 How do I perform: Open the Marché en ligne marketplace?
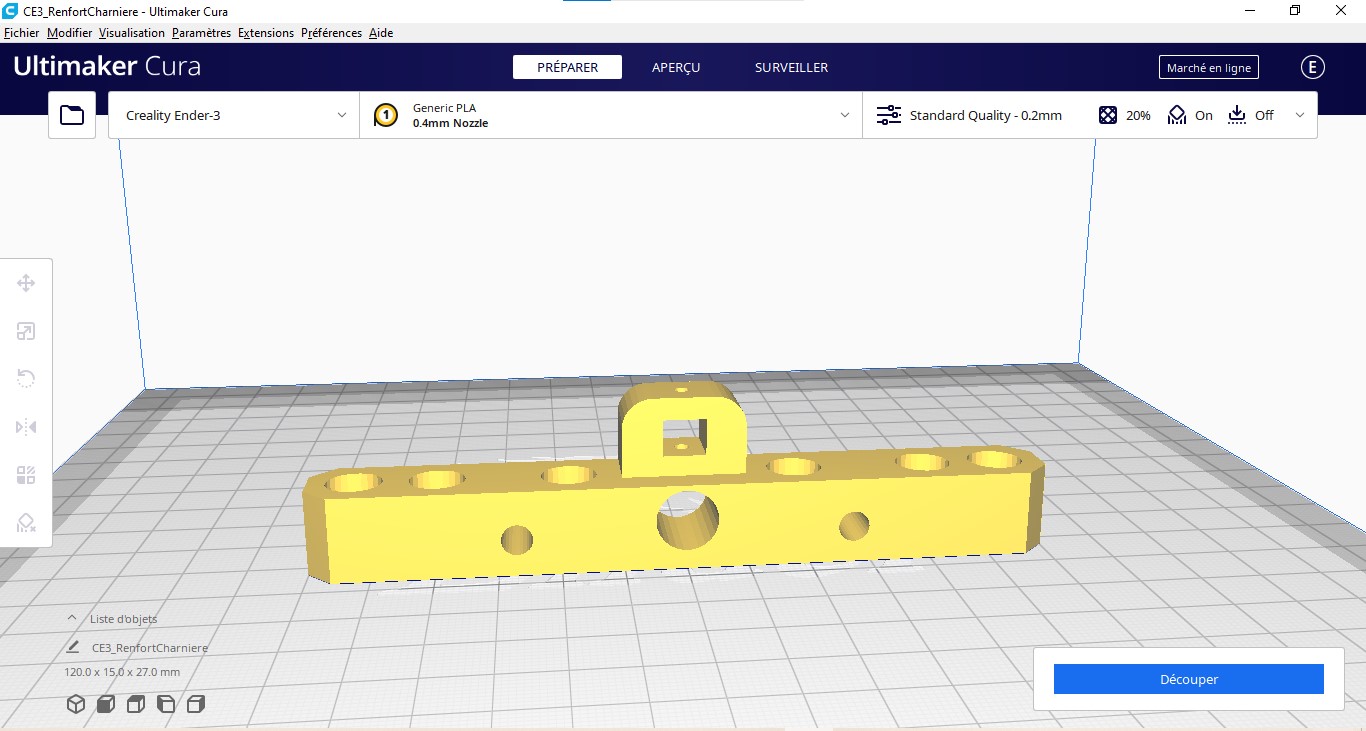pyautogui.click(x=1208, y=68)
